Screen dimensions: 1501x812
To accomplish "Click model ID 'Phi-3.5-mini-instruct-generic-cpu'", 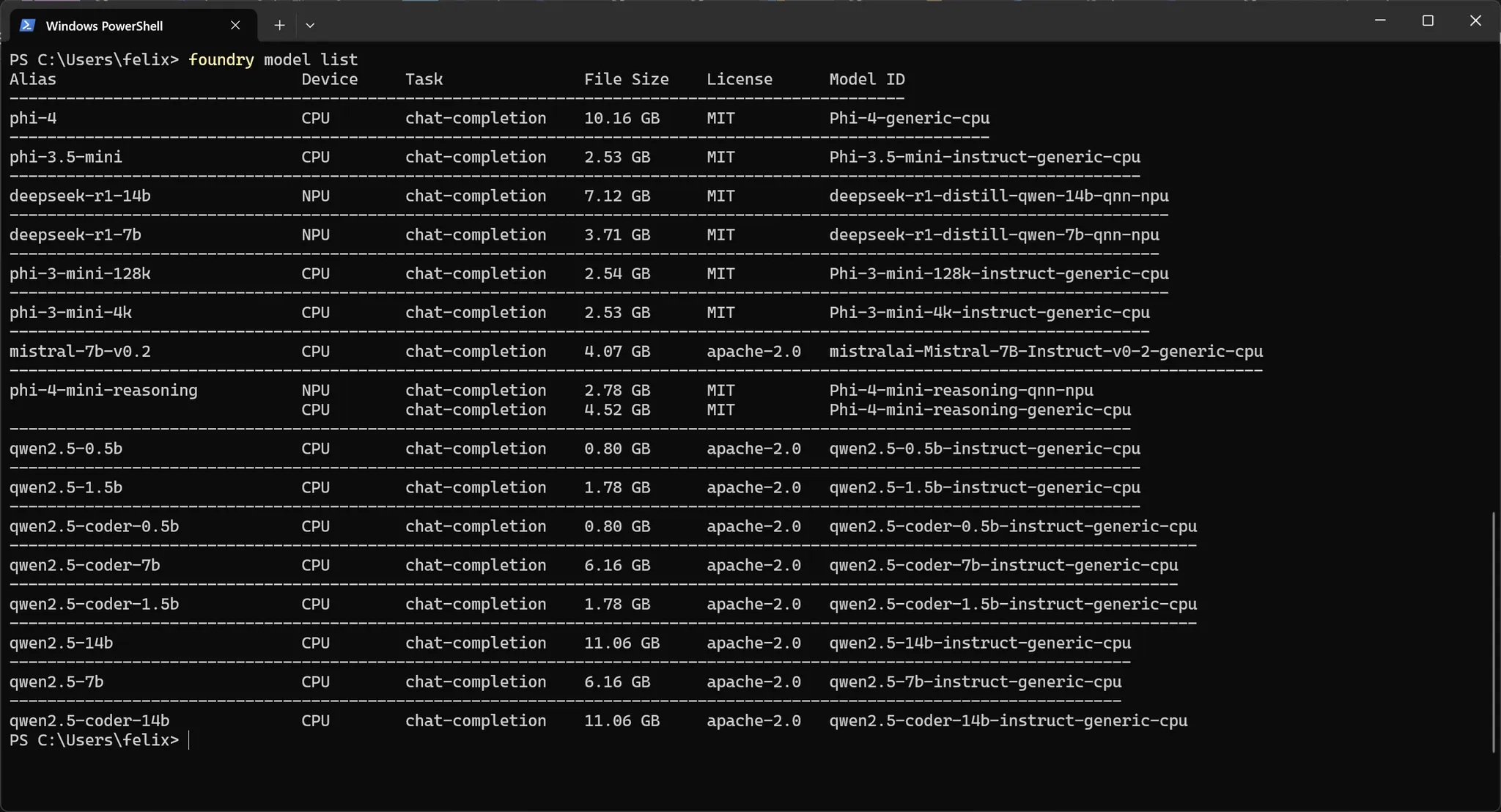I will (985, 157).
